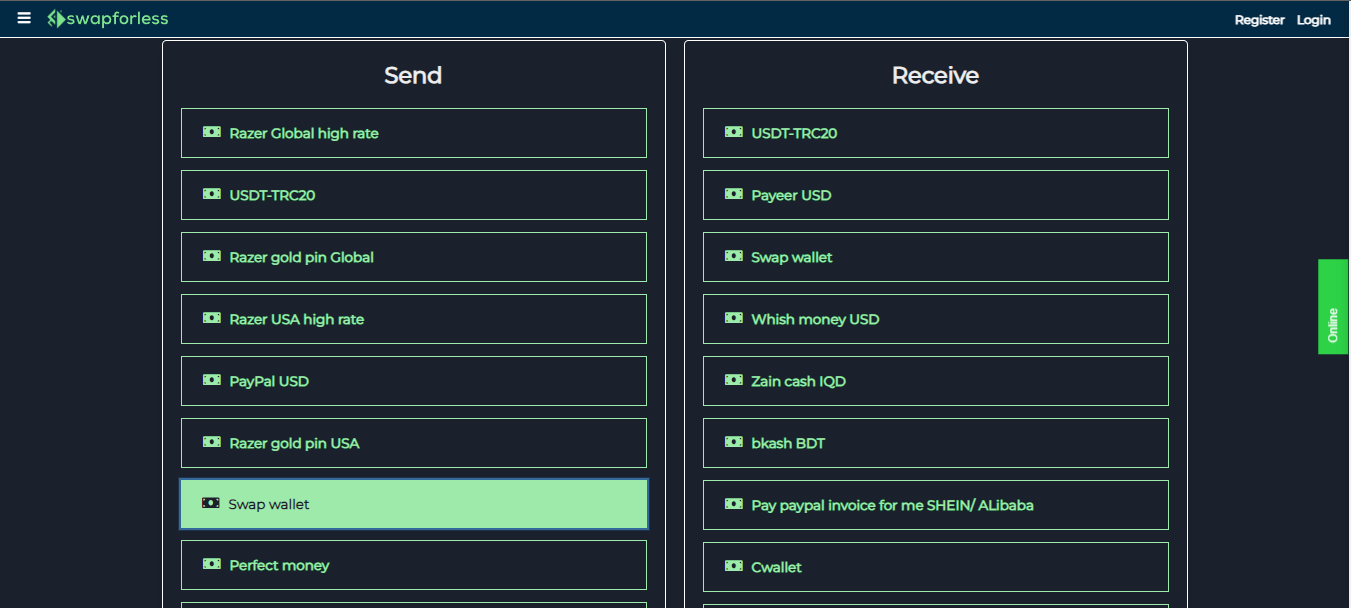Select the Pay paypal invoice SHEIN/ALibaba option
Screen dimensions: 1351x608
pyautogui.click(x=935, y=504)
